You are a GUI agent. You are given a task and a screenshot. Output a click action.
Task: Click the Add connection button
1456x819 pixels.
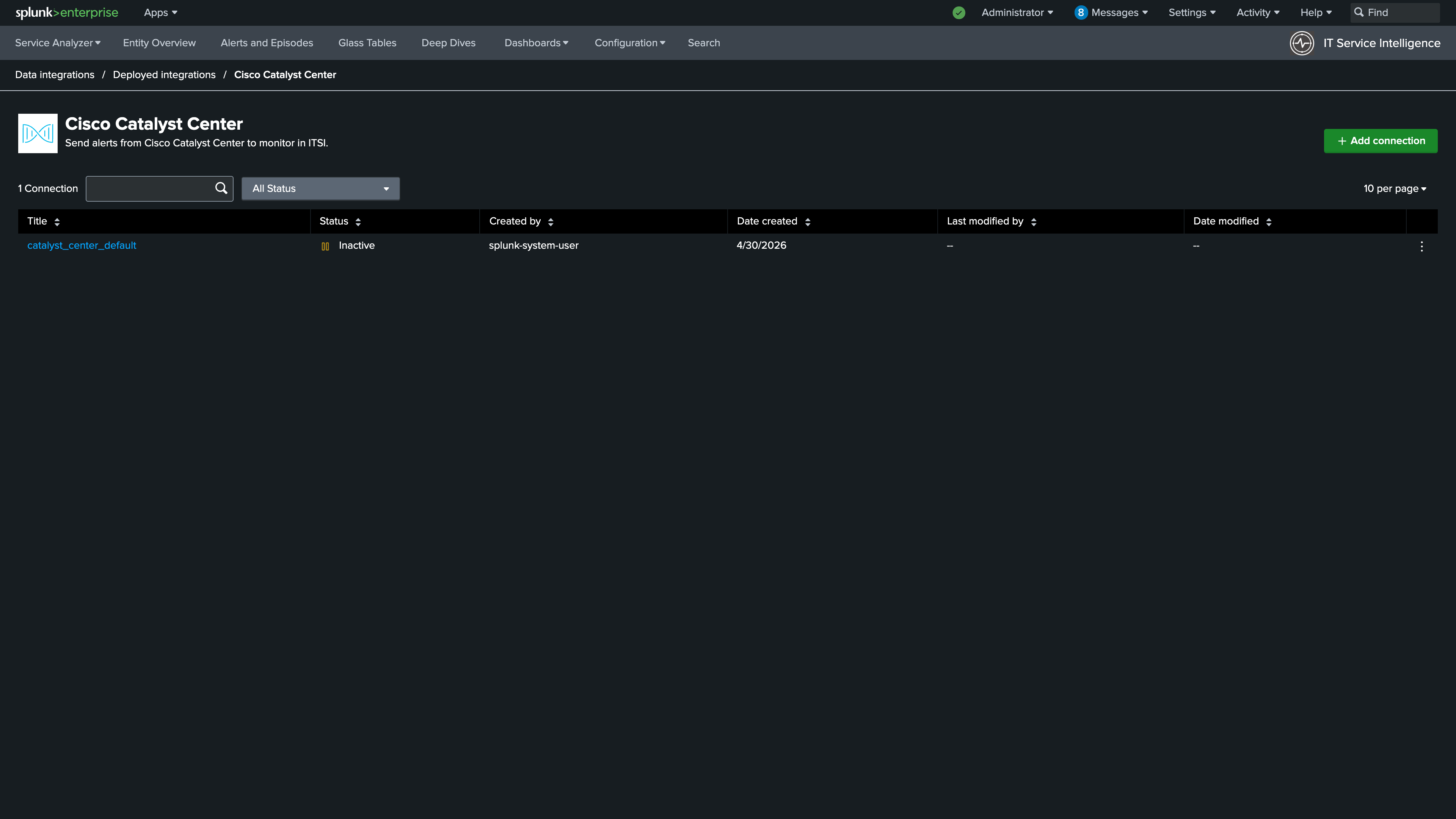[x=1380, y=141]
